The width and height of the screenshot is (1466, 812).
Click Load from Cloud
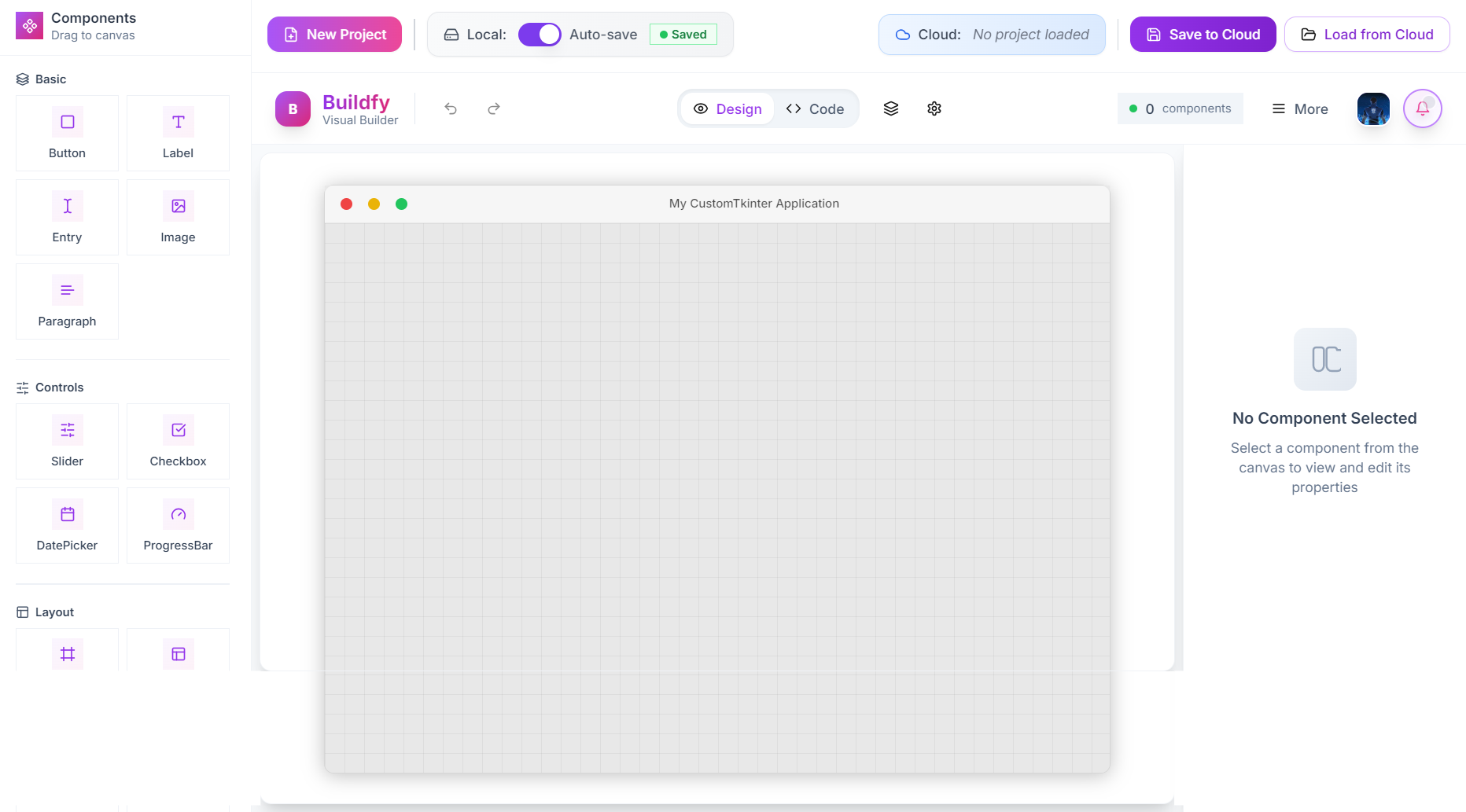1367,34
